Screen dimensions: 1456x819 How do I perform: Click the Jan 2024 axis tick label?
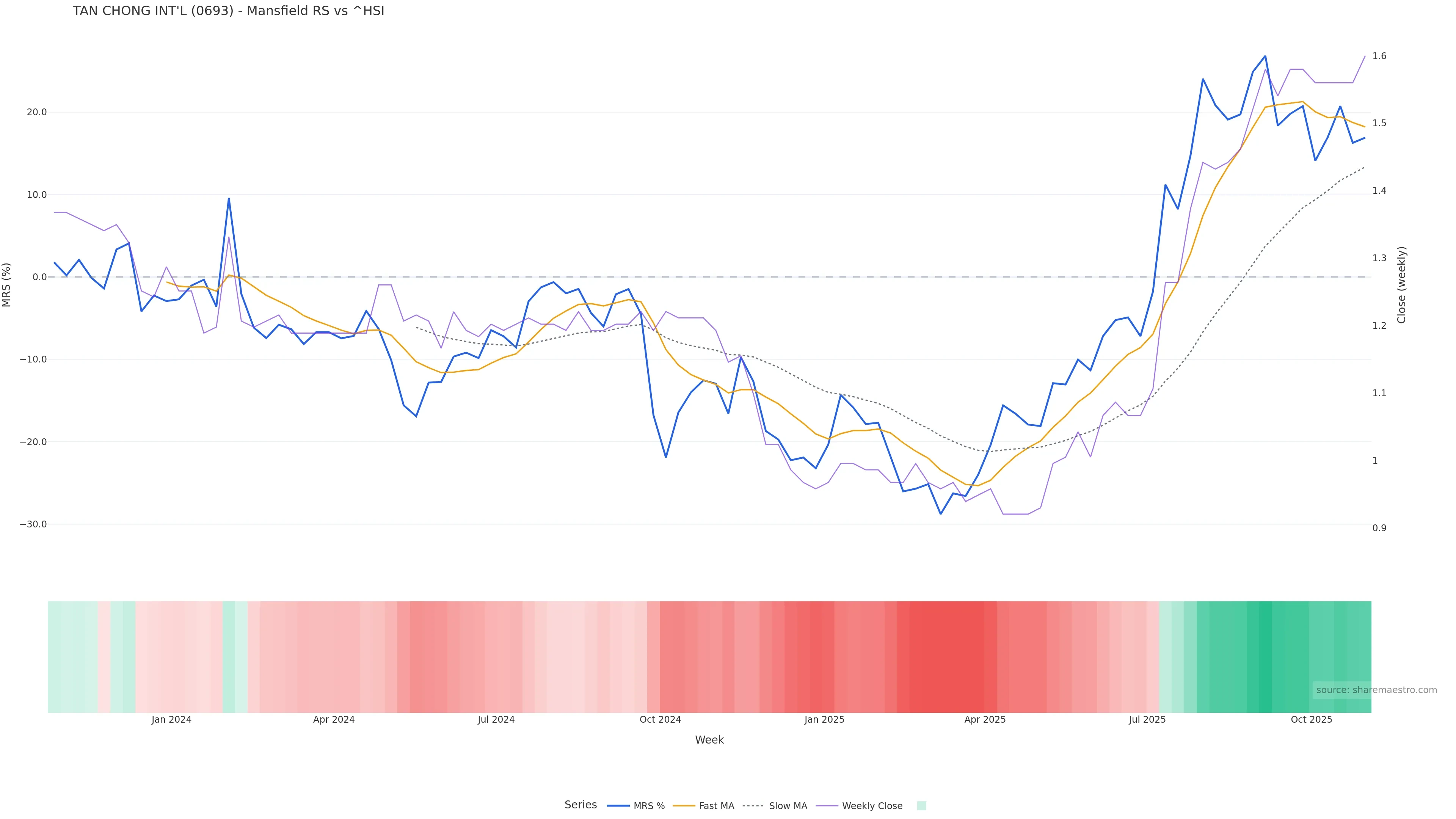[171, 720]
